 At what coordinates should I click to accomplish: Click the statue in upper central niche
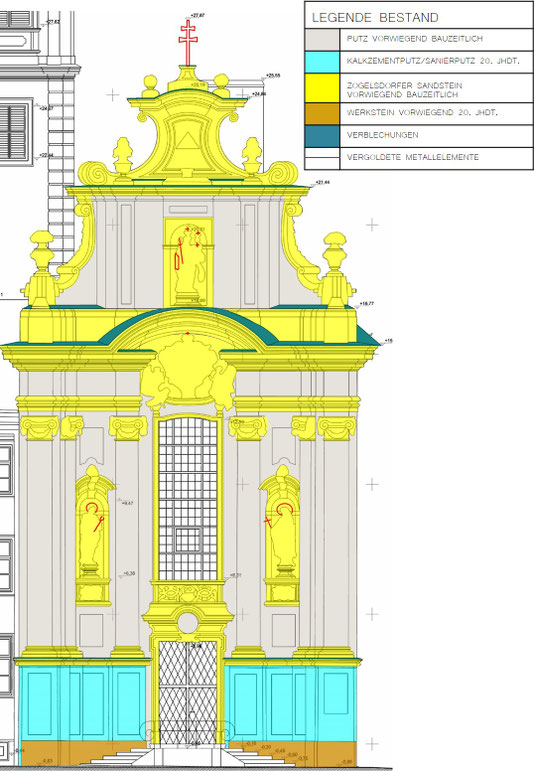coord(189,266)
